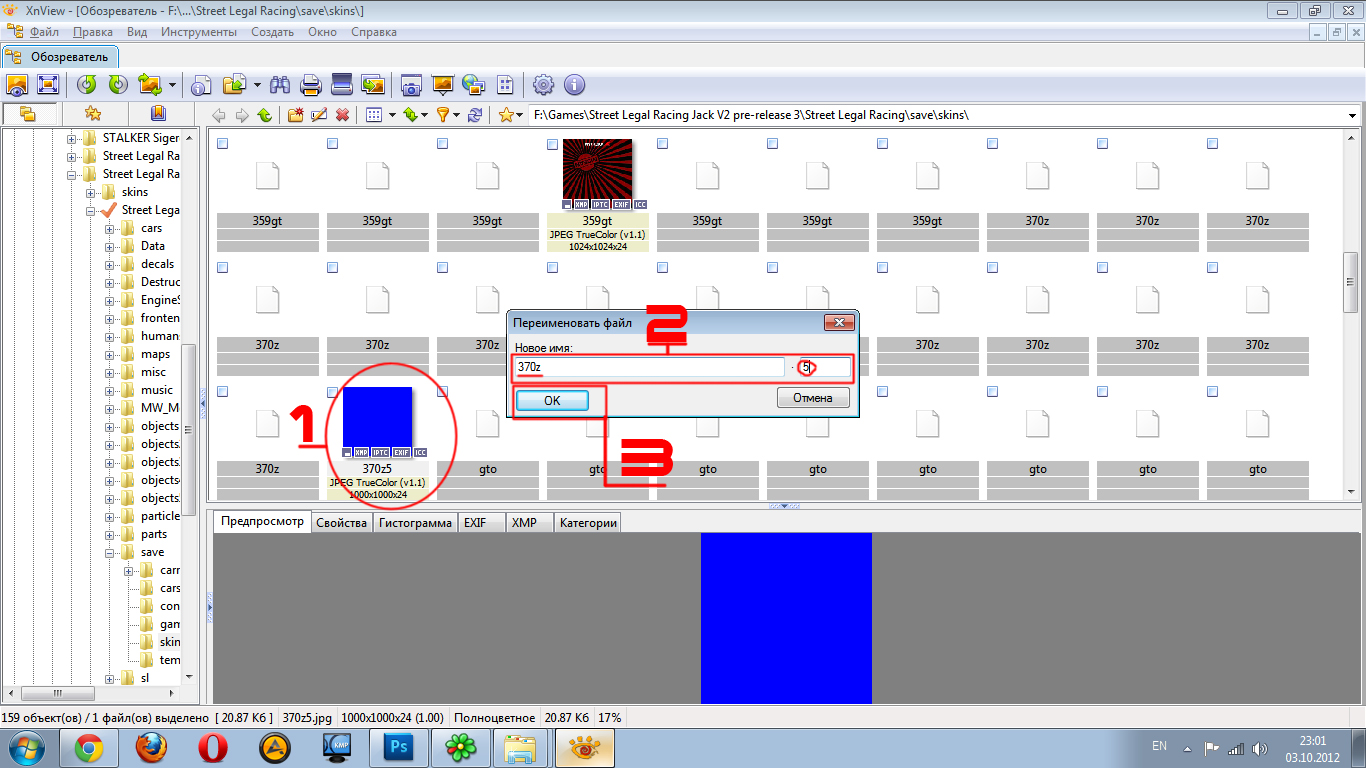Delete selected file red X icon

pos(342,115)
